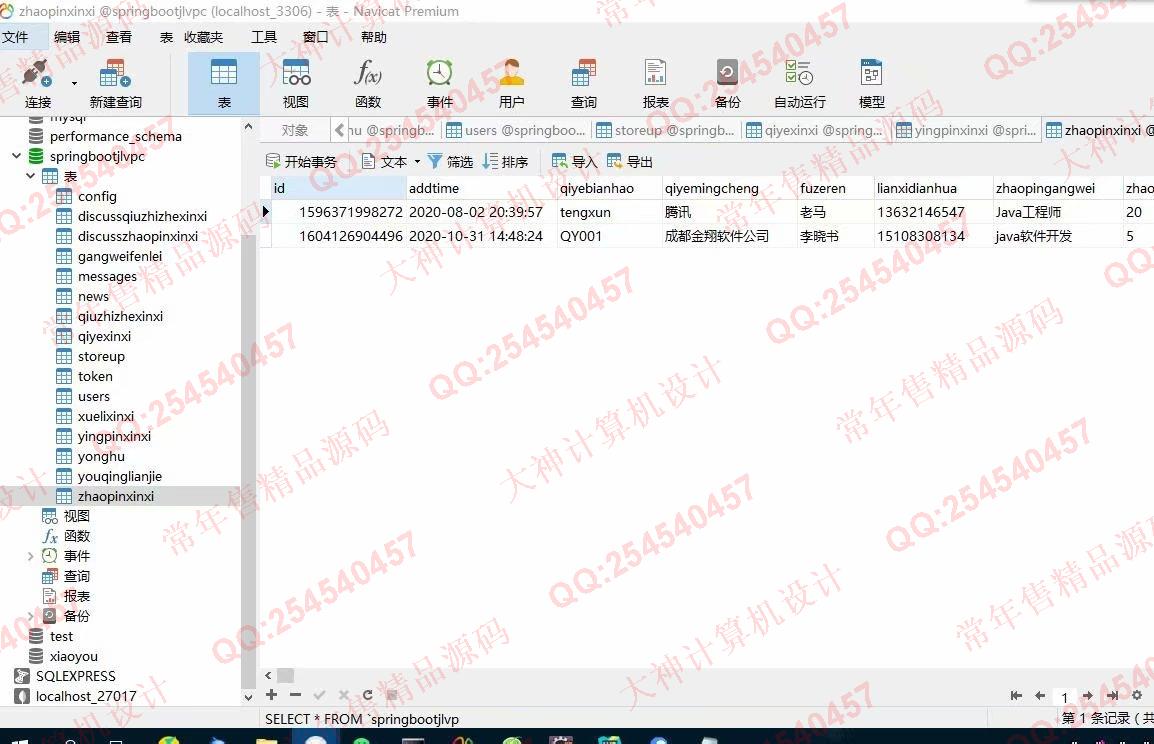Select the youqinglianjie table
Image resolution: width=1154 pixels, height=744 pixels.
coord(119,477)
